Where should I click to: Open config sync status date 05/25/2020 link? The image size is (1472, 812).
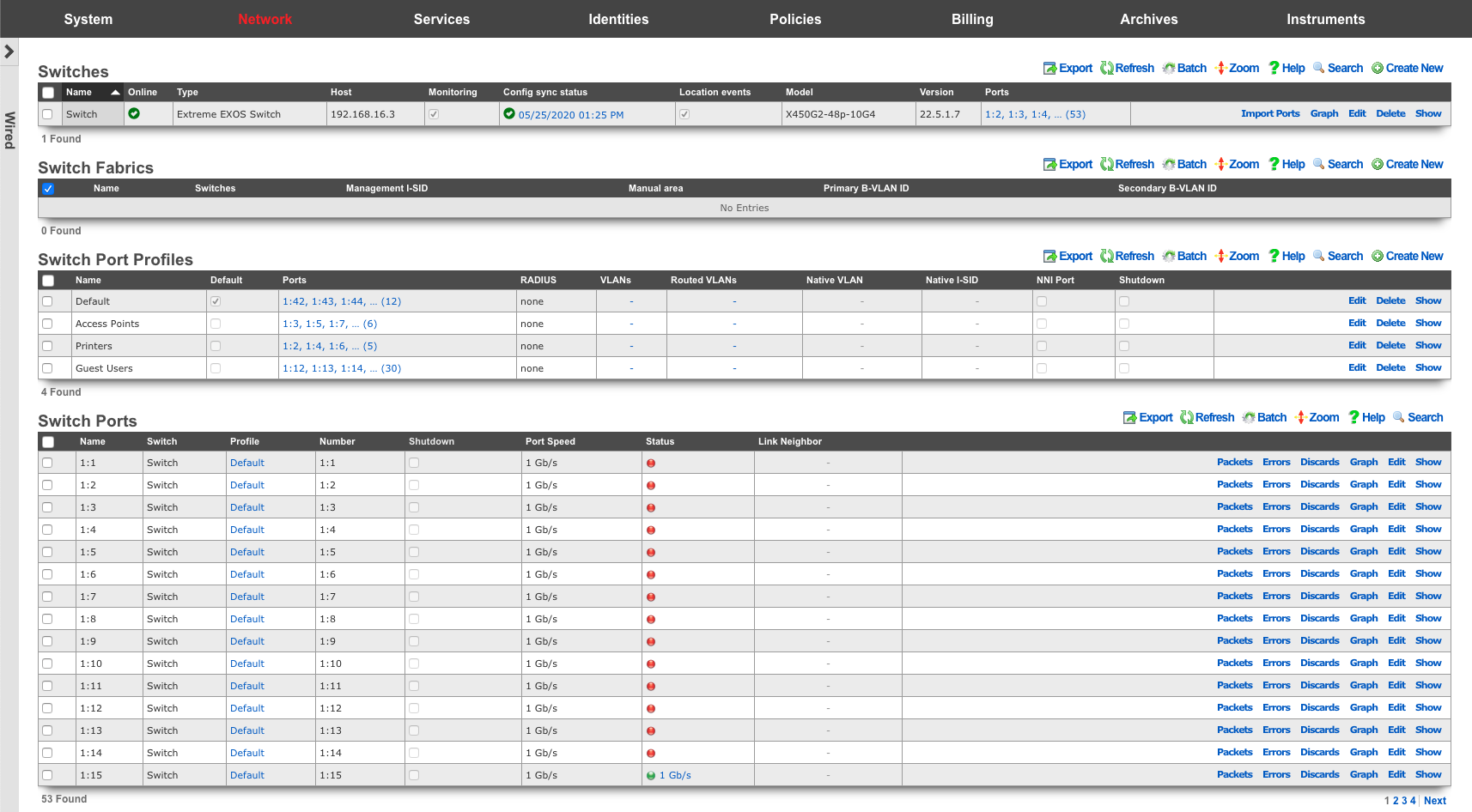click(x=570, y=115)
